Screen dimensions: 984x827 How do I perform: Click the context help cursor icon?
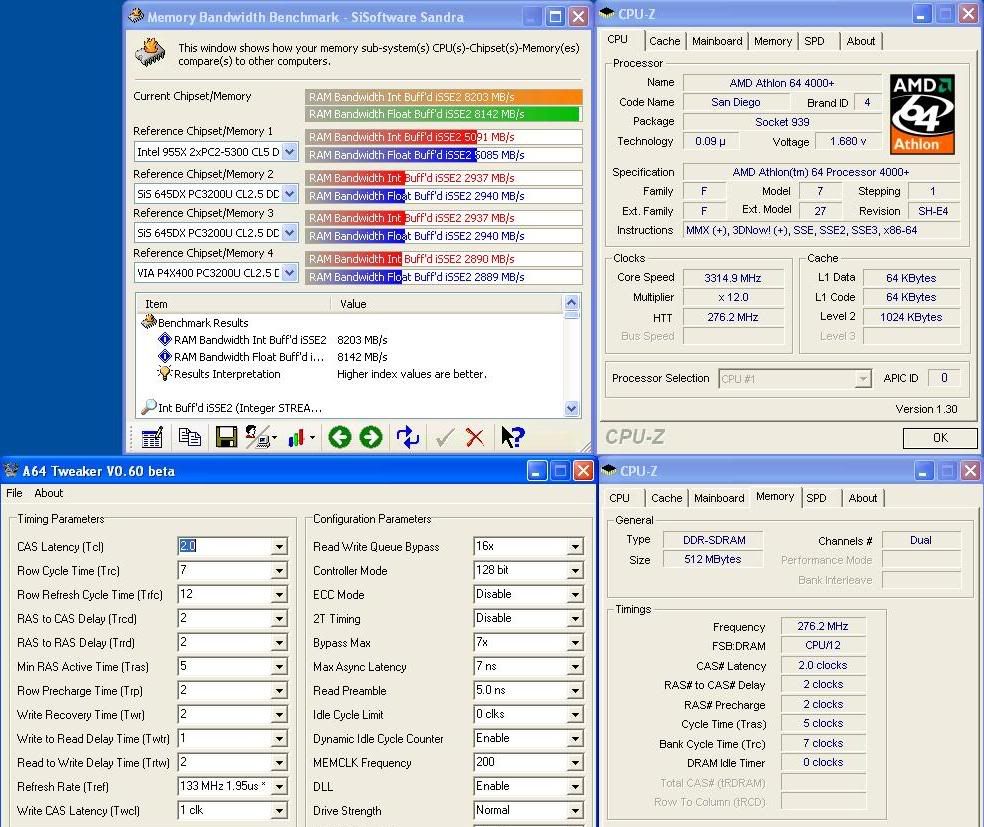512,437
